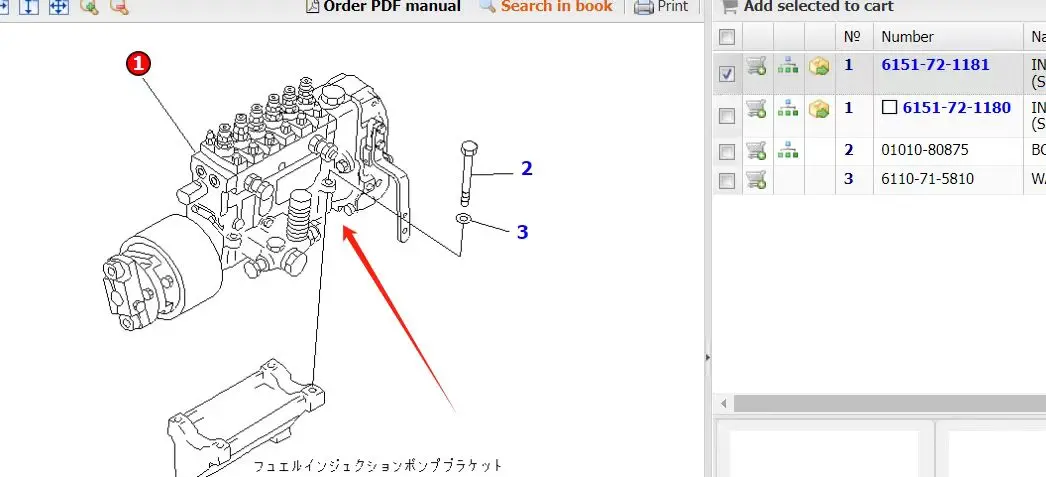Image resolution: width=1046 pixels, height=477 pixels.
Task: Add 01010-80875 to cart icon
Action: coord(756,151)
